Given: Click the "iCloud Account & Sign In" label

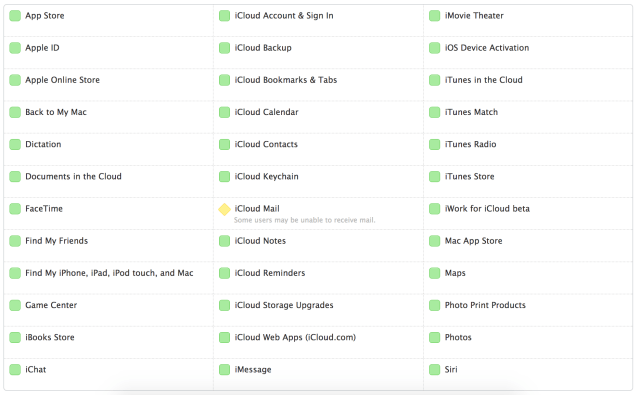Looking at the screenshot, I should pyautogui.click(x=284, y=16).
